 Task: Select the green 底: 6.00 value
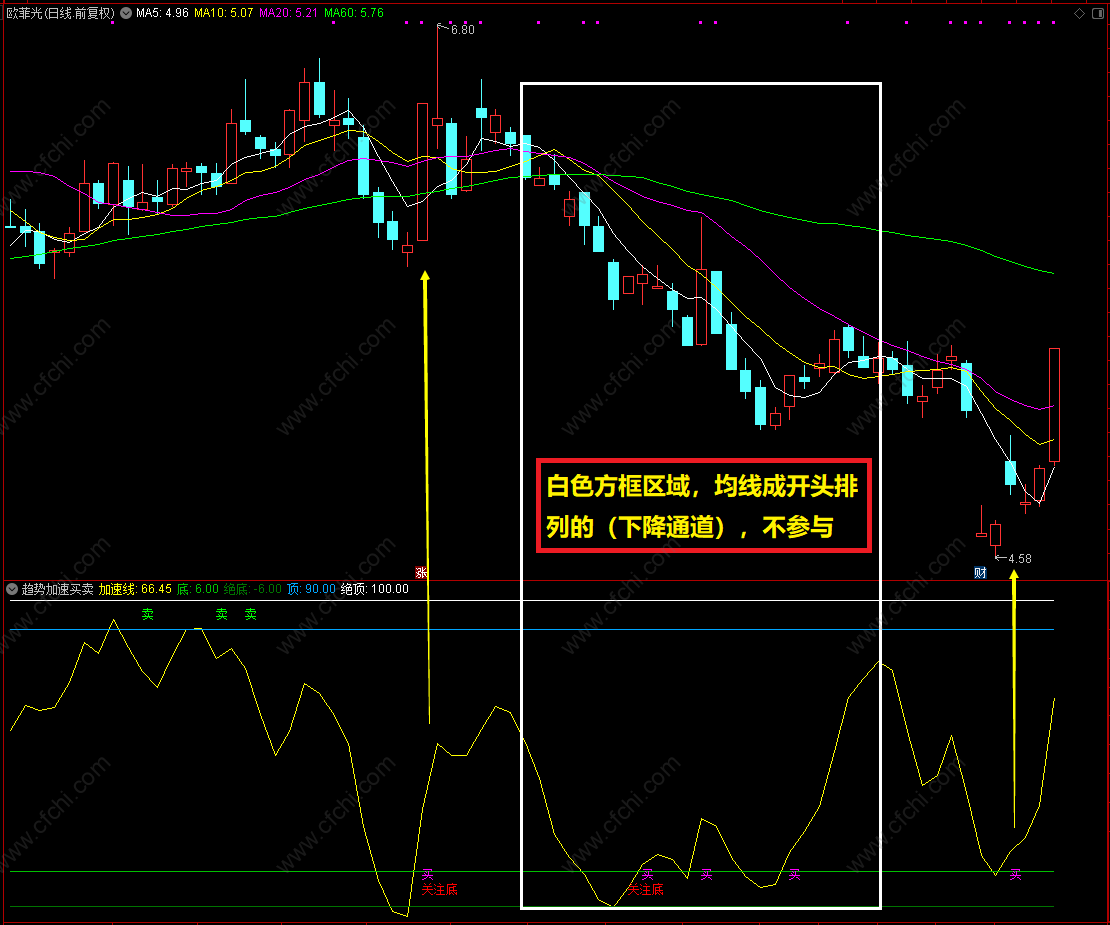tap(198, 589)
